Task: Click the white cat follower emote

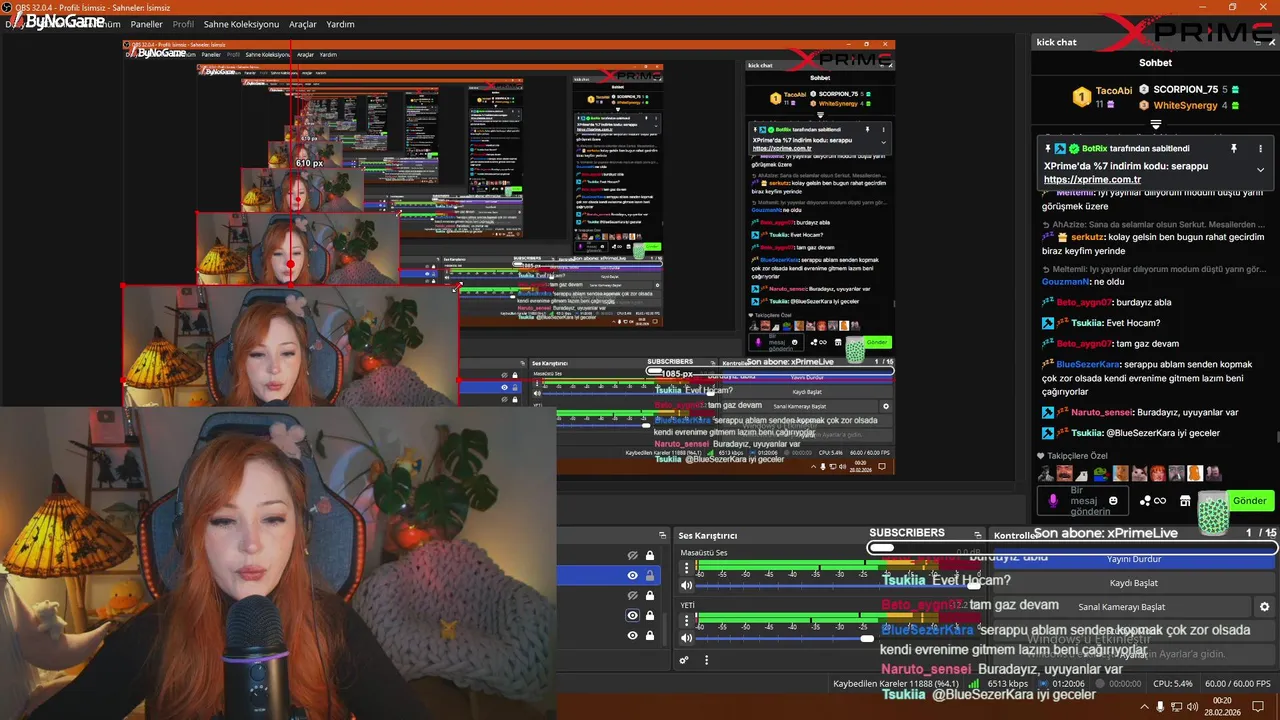Action: [1140, 473]
